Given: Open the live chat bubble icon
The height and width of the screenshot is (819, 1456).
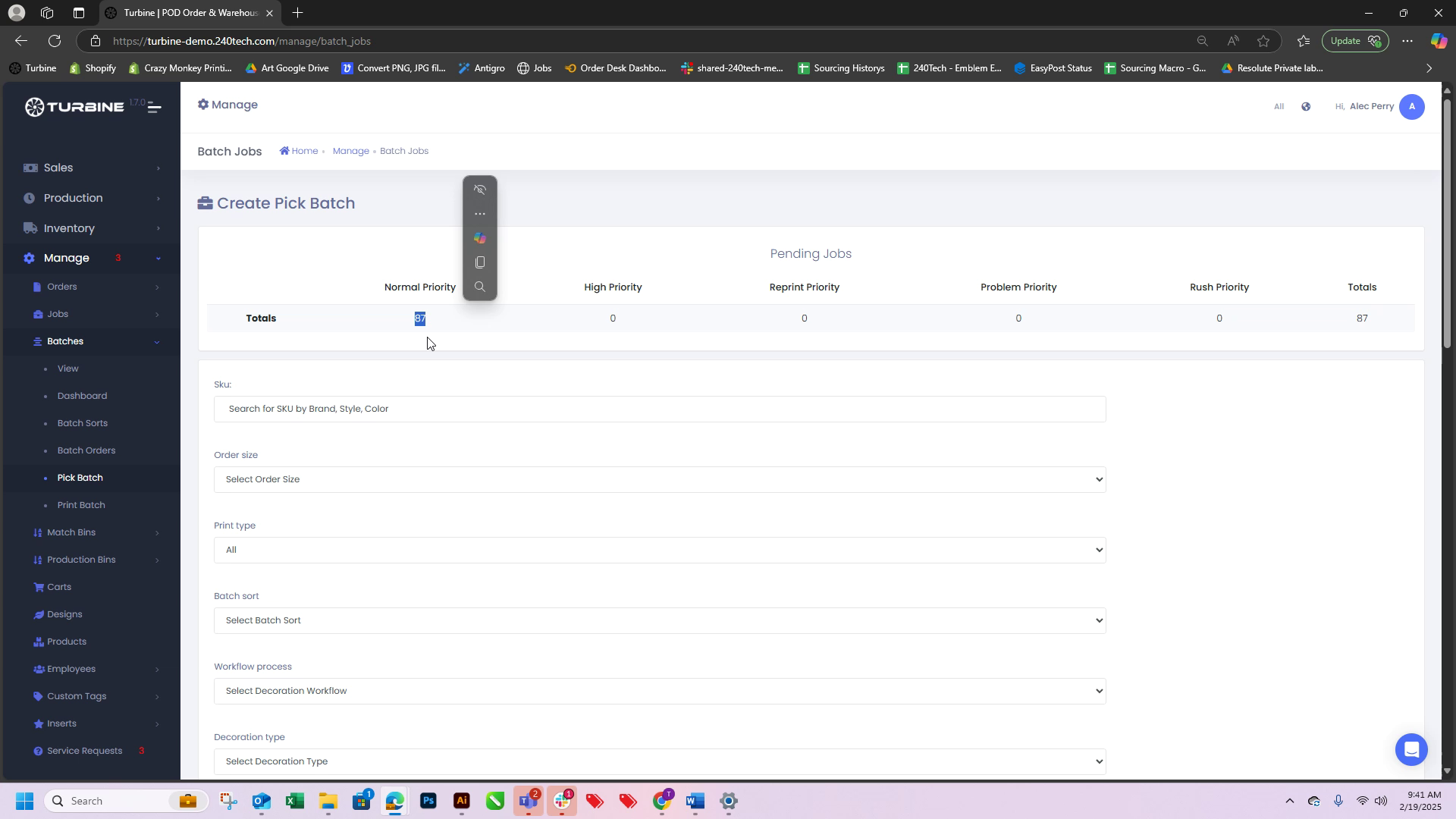Looking at the screenshot, I should point(1410,749).
